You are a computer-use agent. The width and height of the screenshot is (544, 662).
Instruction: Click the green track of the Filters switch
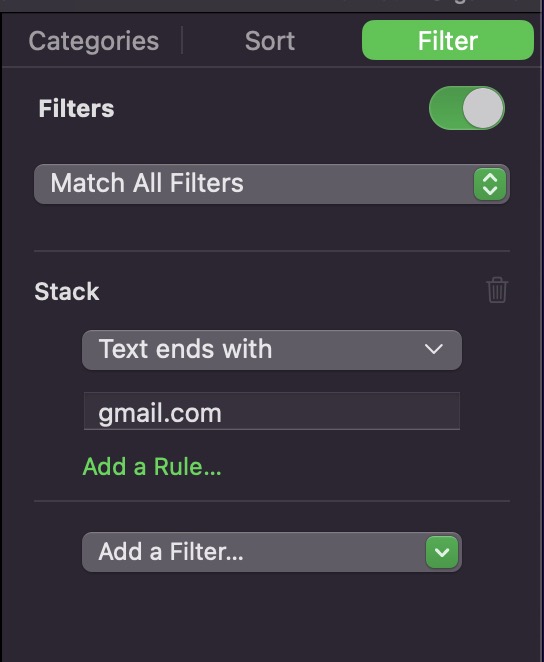click(445, 108)
